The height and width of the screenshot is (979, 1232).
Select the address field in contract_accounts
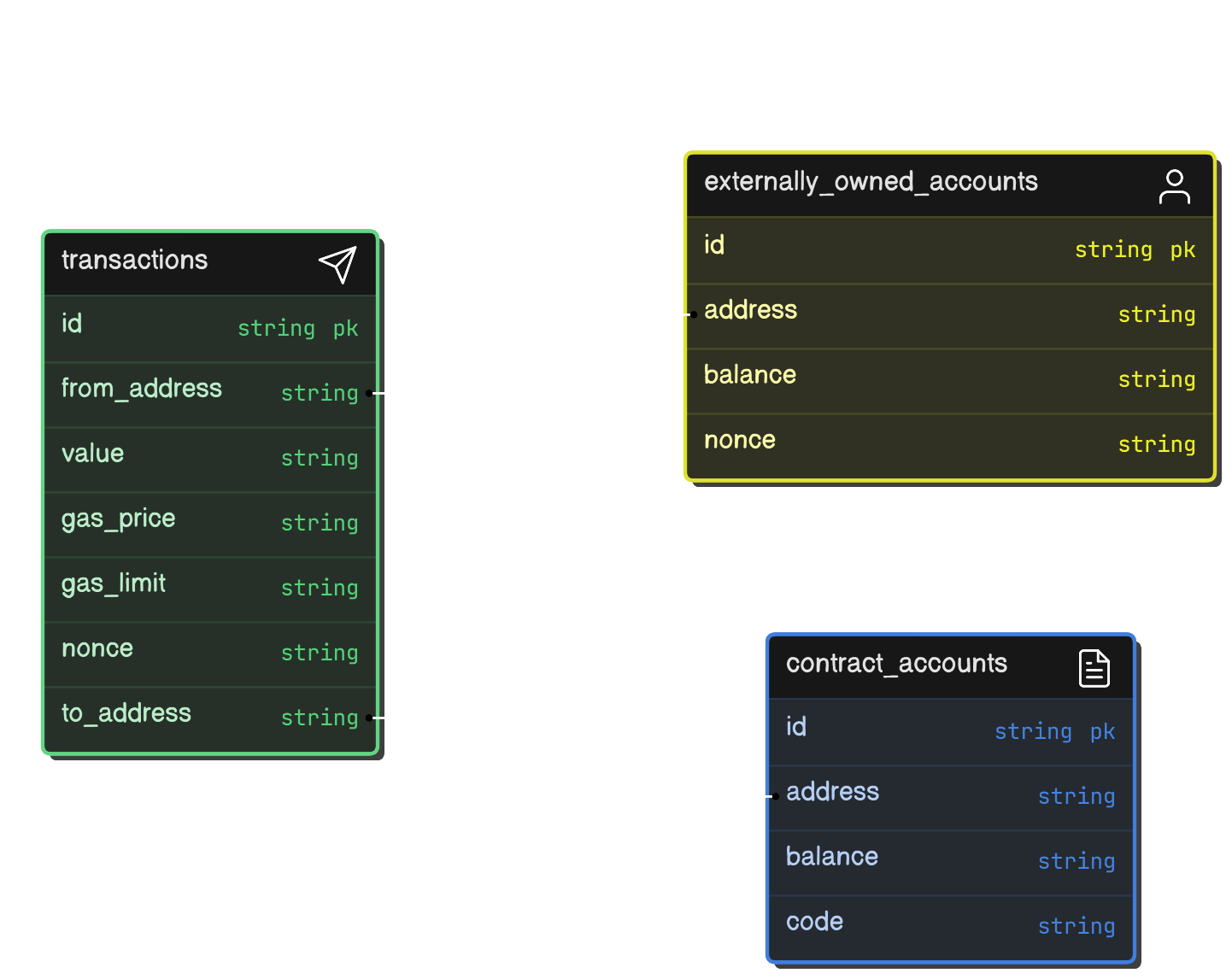click(x=832, y=792)
